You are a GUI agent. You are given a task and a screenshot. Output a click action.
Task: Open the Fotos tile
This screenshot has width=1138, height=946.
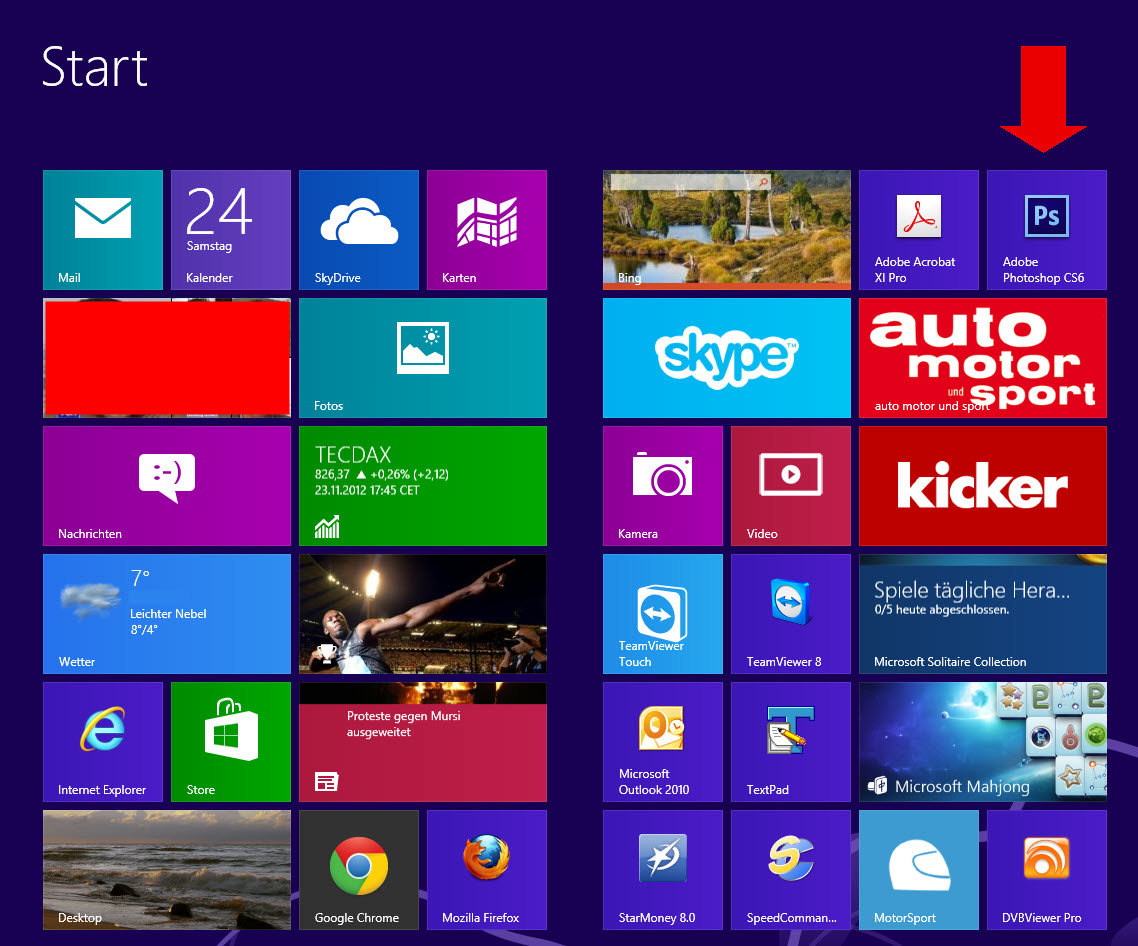(423, 358)
